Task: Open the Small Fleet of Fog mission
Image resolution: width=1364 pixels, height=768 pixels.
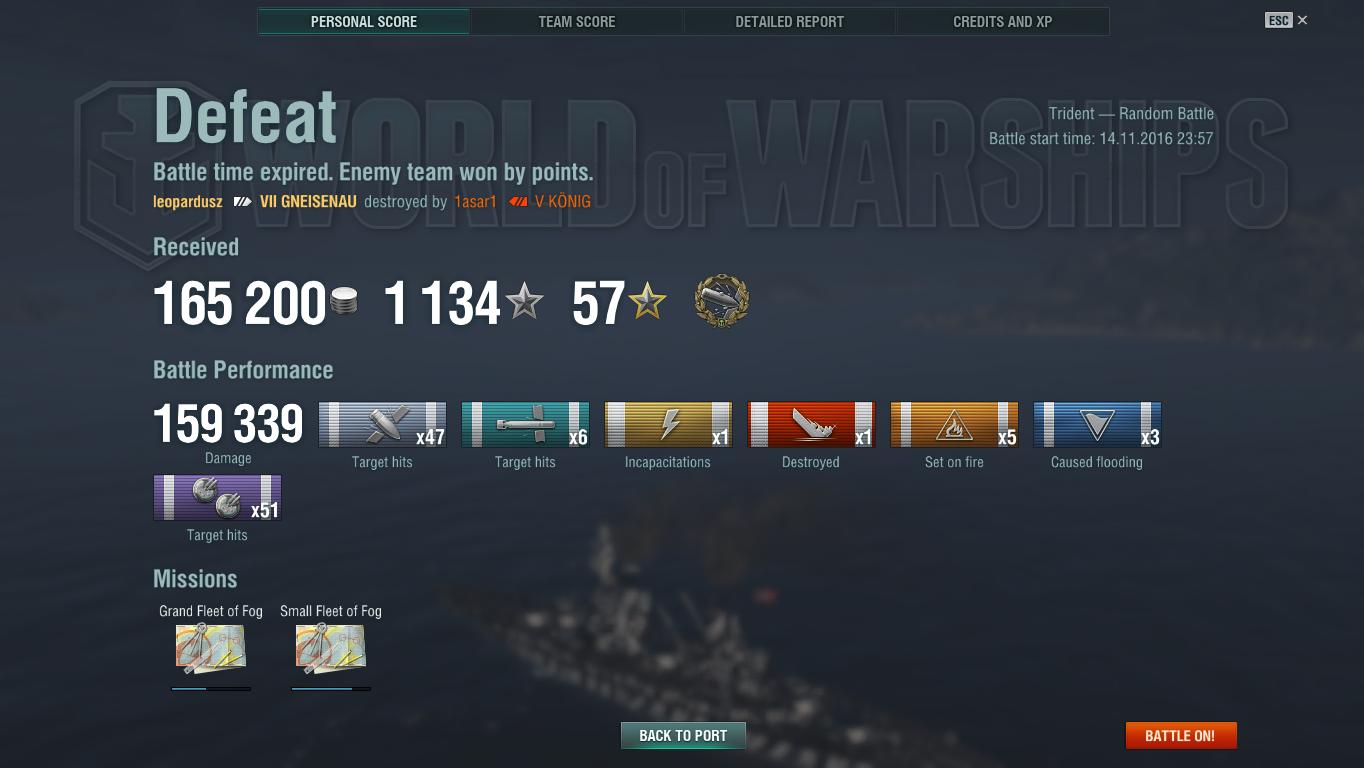Action: coord(331,649)
